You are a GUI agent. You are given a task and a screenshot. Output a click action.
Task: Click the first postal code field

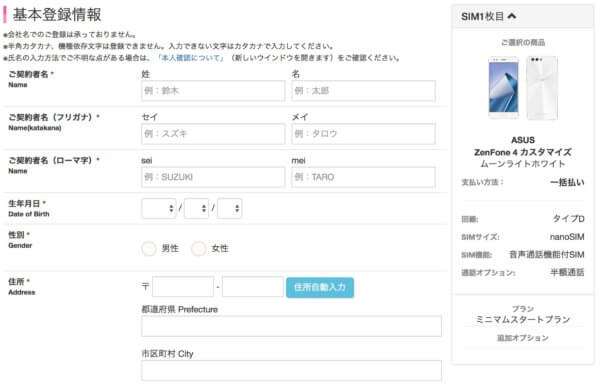pyautogui.click(x=183, y=287)
